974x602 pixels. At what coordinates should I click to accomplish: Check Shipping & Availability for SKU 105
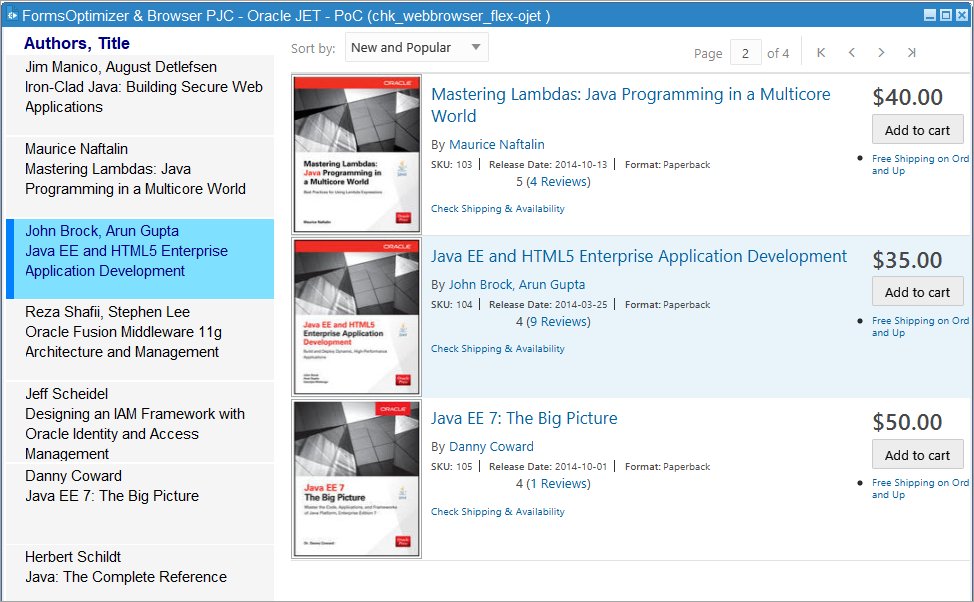(498, 511)
